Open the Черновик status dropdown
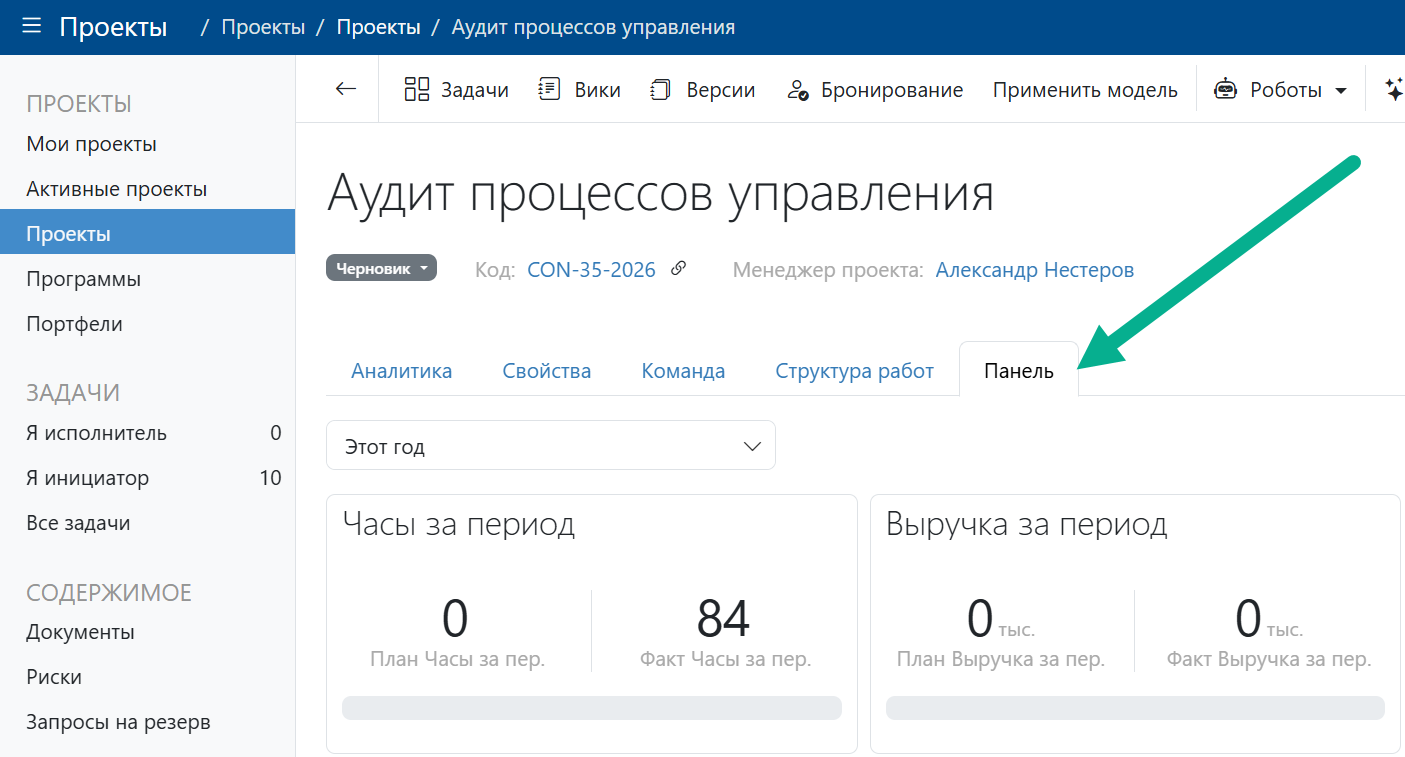This screenshot has height=757, width=1405. [381, 268]
